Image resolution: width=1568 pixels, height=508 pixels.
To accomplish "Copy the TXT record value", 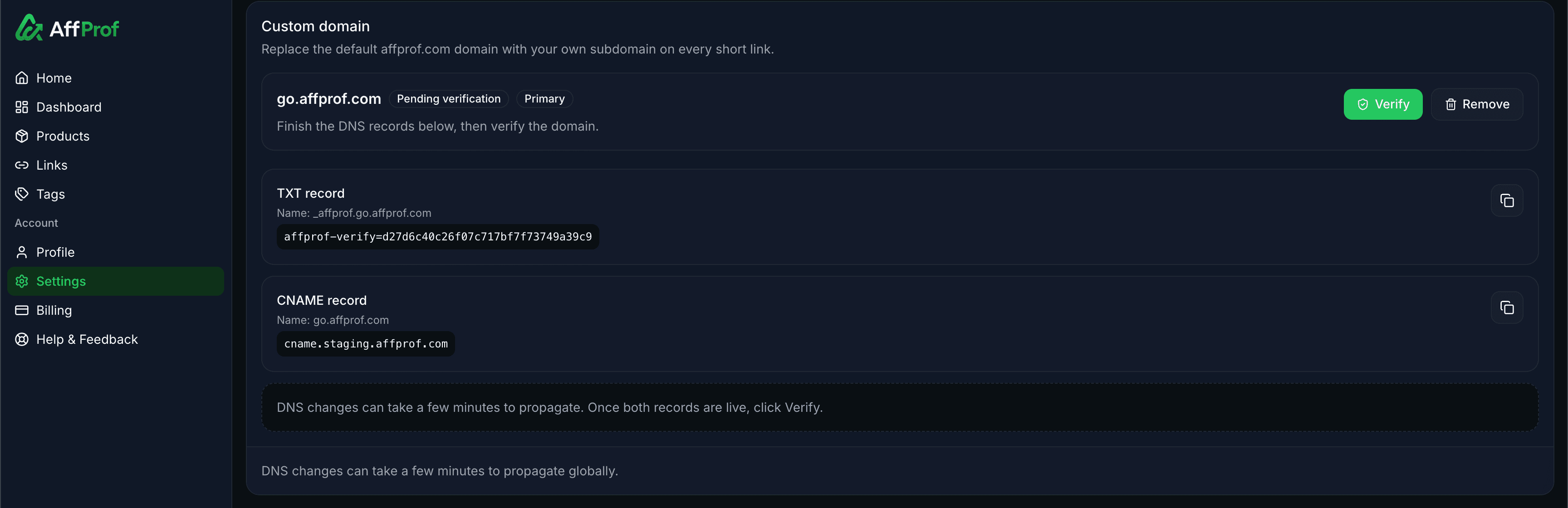I will pyautogui.click(x=1507, y=200).
